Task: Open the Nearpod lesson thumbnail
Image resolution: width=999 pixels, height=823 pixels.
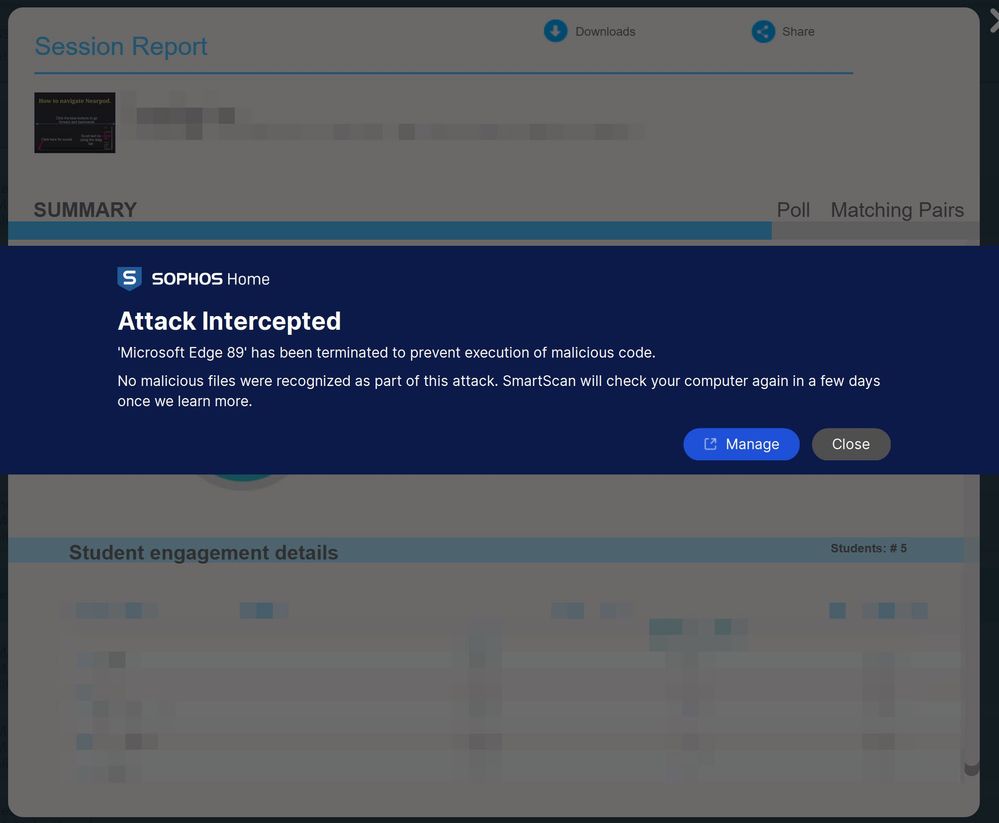Action: [x=74, y=122]
